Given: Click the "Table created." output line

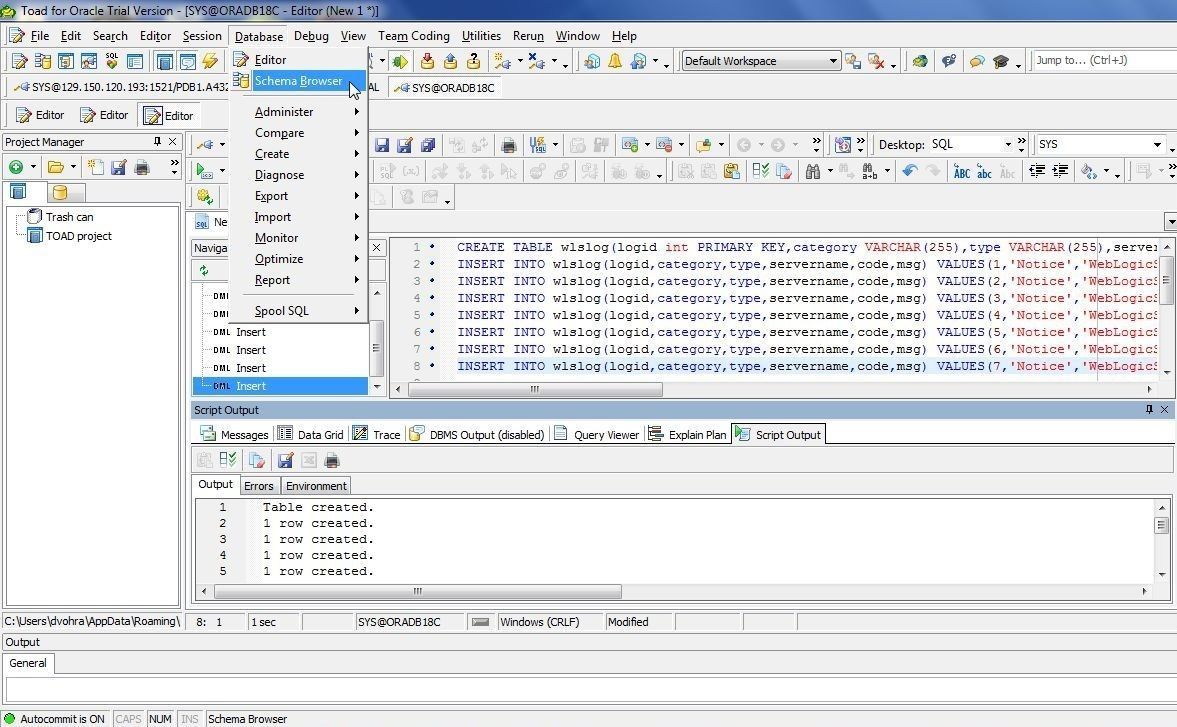Looking at the screenshot, I should 318,507.
